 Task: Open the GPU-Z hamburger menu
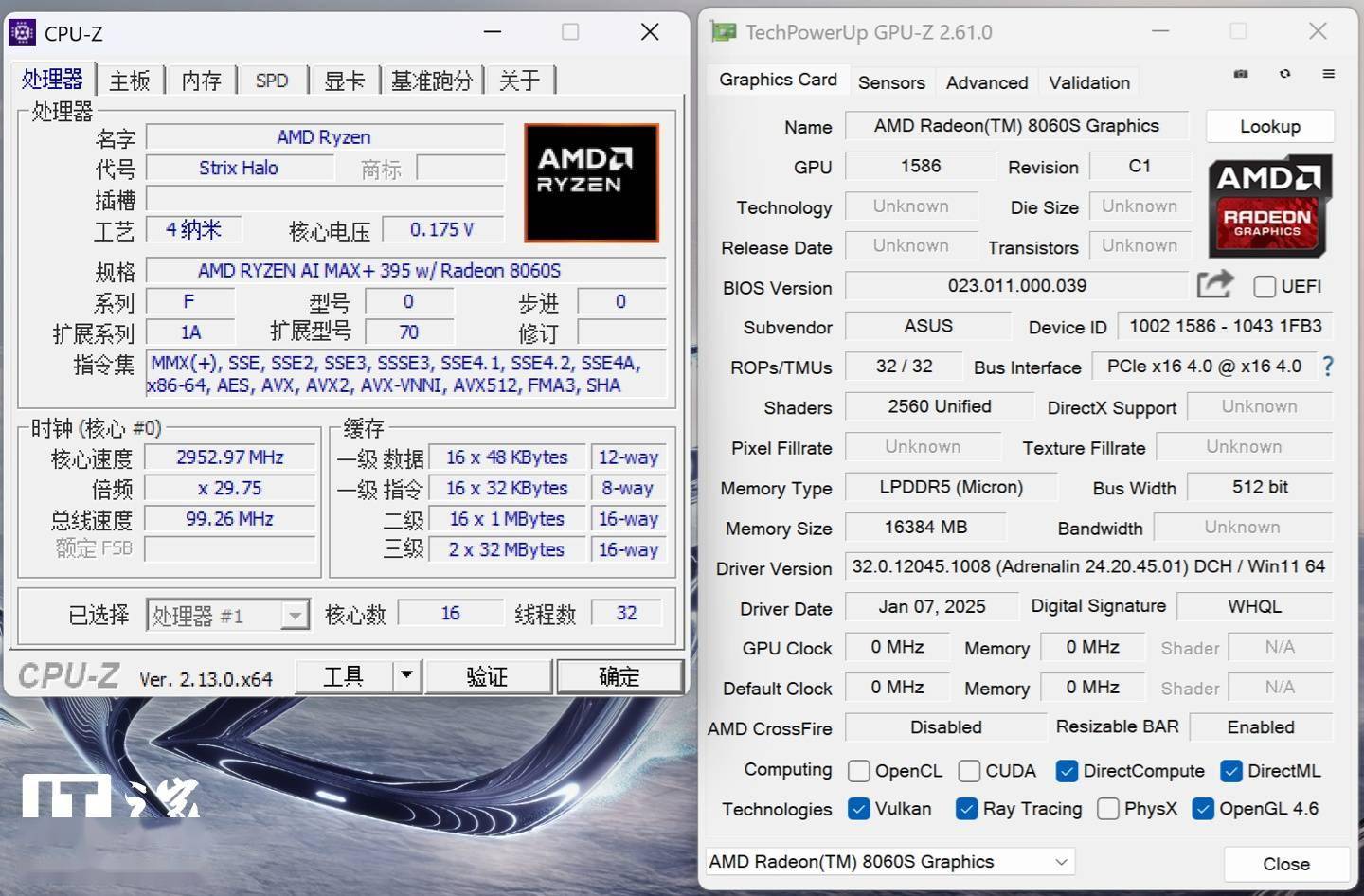tap(1329, 74)
